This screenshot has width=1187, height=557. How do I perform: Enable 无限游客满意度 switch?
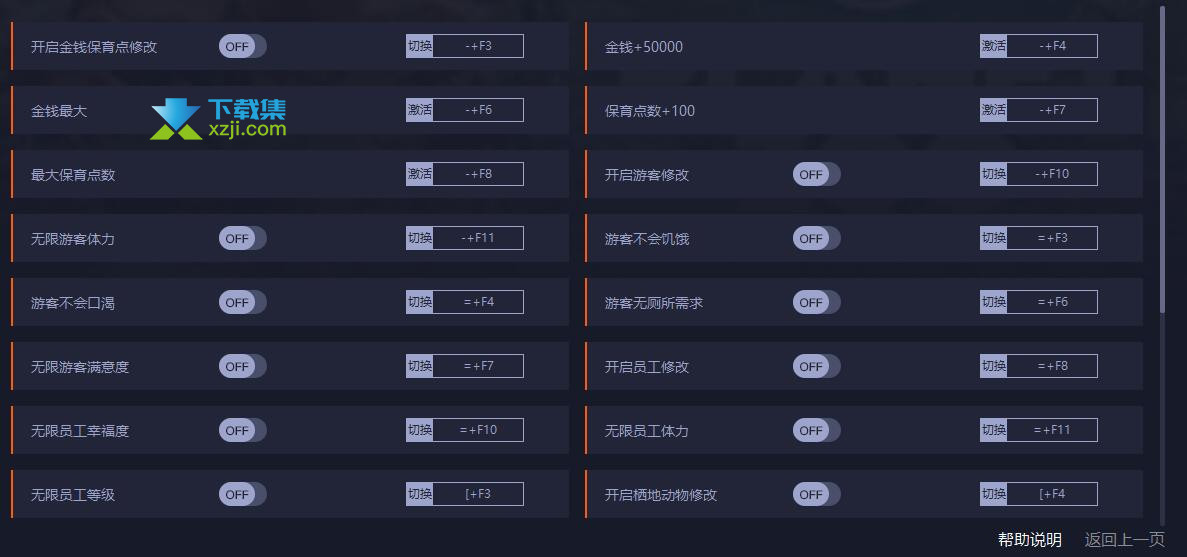point(243,366)
